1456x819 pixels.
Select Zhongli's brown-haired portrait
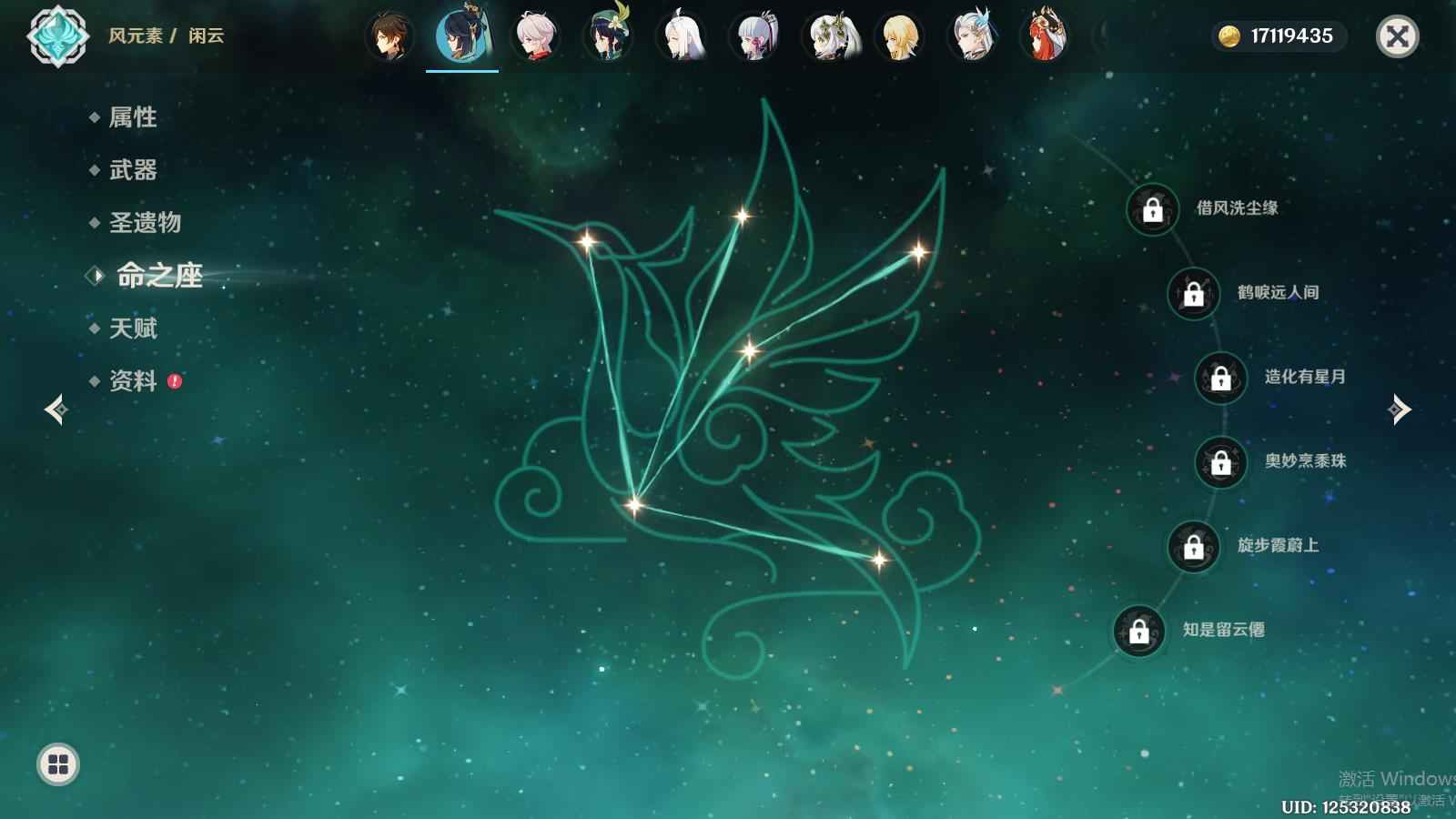point(389,36)
